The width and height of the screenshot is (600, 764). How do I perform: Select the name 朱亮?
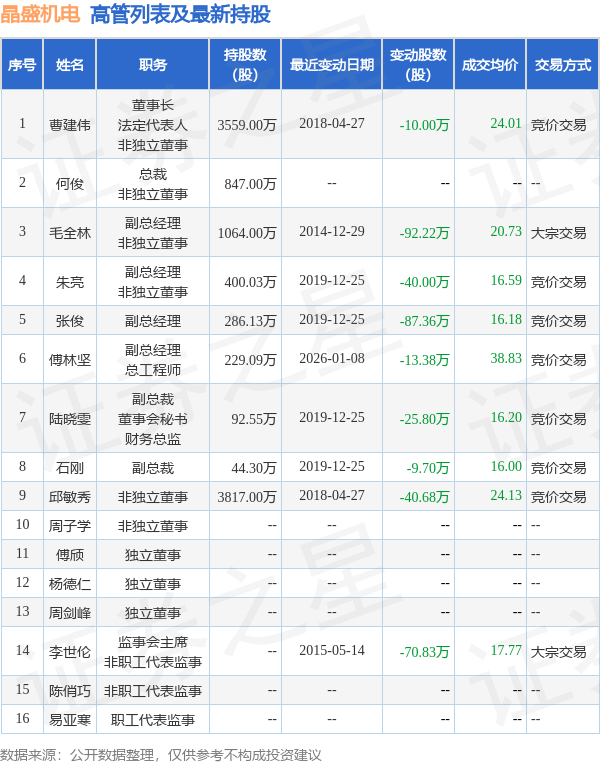pos(70,282)
